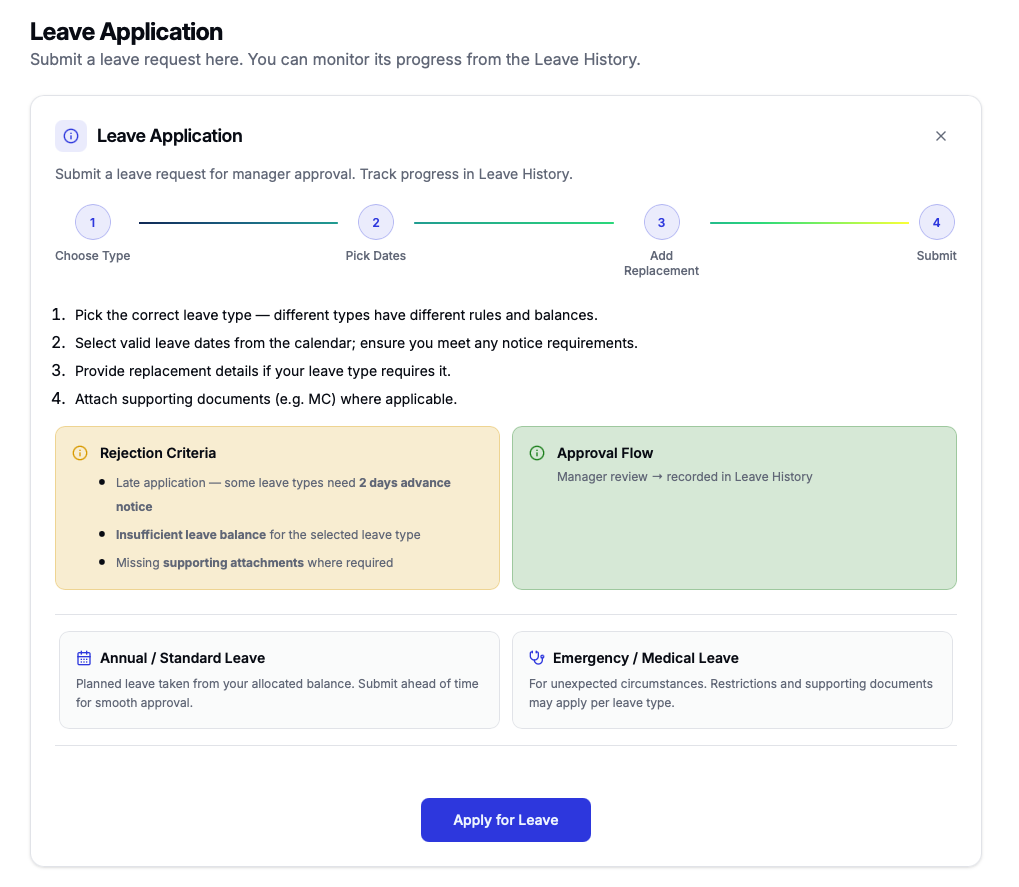This screenshot has height=887, width=1019.
Task: Select step 3 Add Replacement circle
Action: [x=662, y=222]
